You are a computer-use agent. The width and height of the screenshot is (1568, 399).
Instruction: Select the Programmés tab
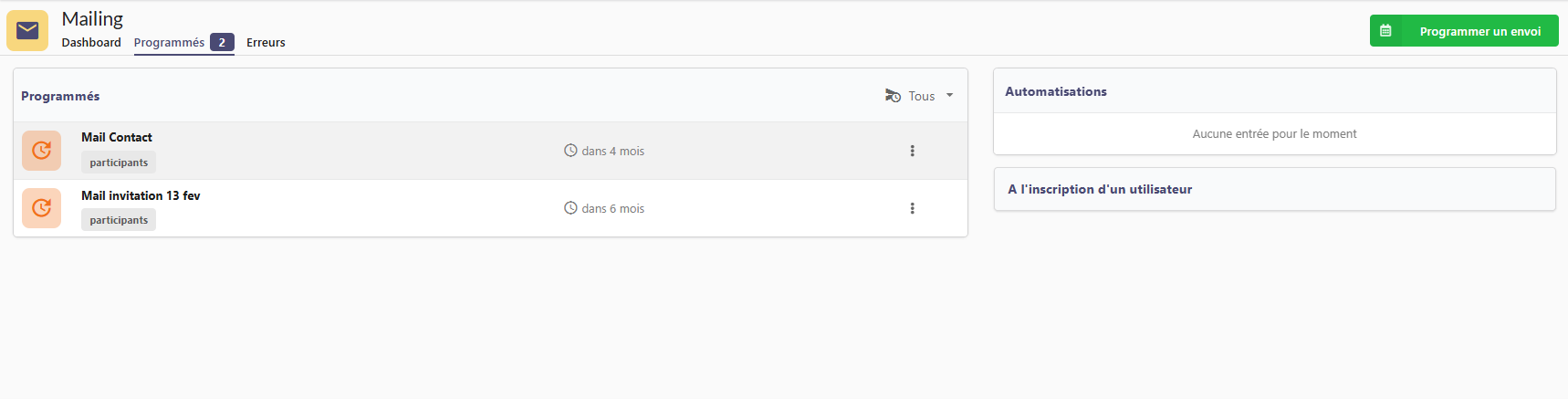click(170, 43)
